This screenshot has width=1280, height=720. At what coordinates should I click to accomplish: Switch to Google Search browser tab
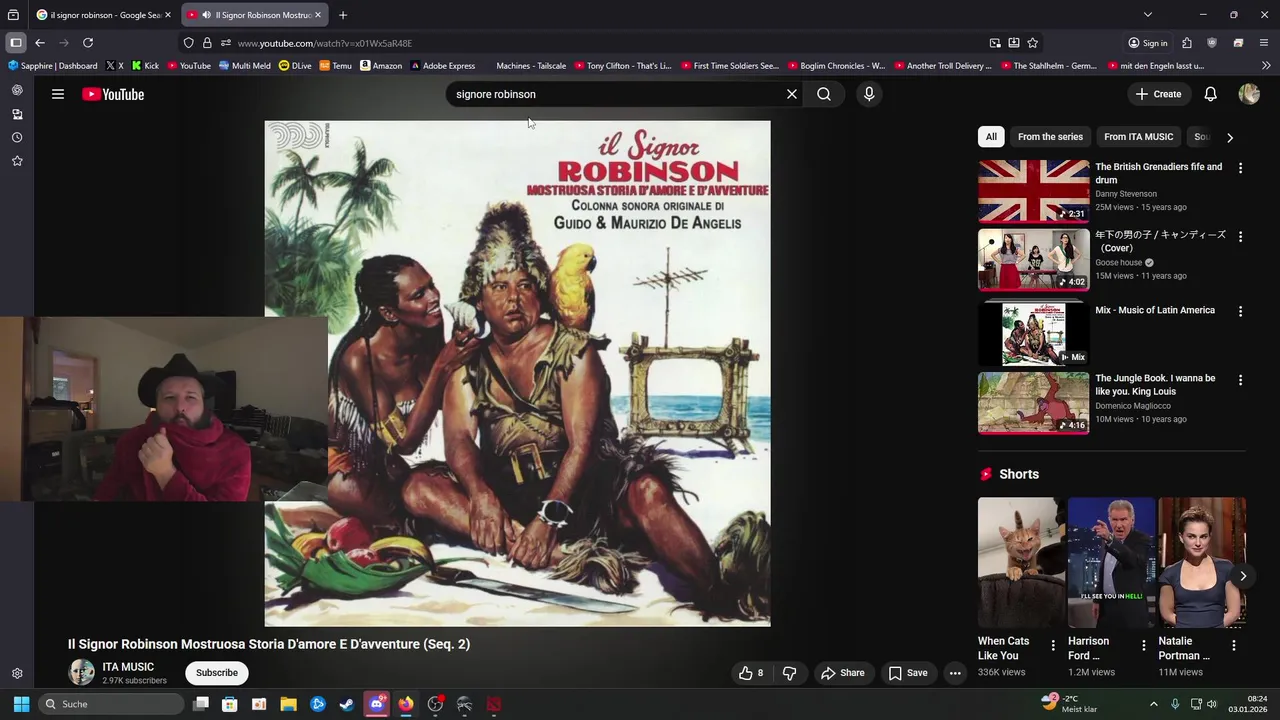[x=103, y=15]
